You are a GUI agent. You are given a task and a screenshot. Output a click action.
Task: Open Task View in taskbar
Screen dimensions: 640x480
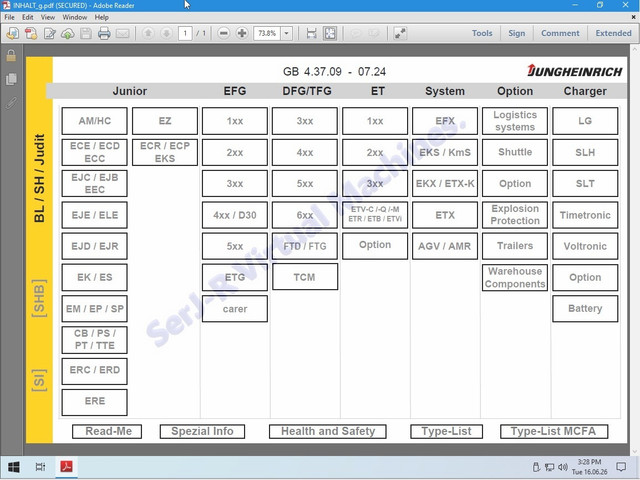(40, 467)
